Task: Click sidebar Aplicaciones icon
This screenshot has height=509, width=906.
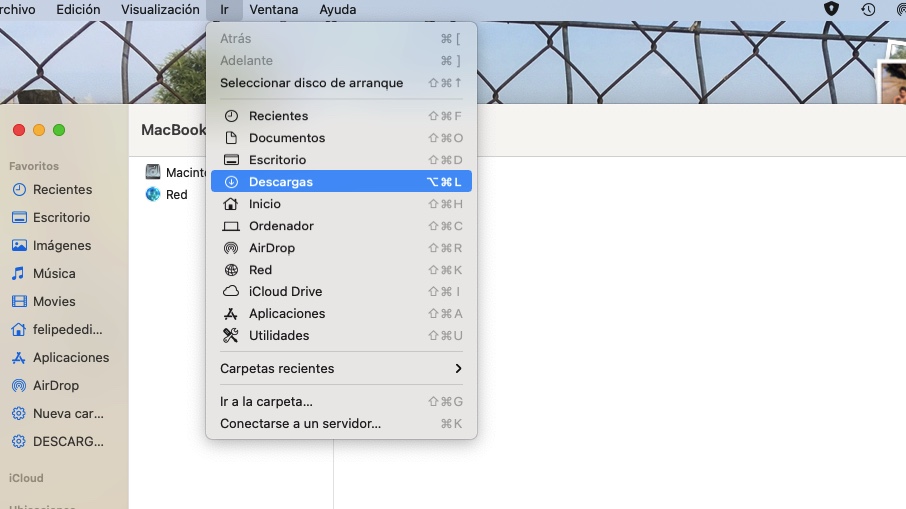Action: pyautogui.click(x=18, y=358)
